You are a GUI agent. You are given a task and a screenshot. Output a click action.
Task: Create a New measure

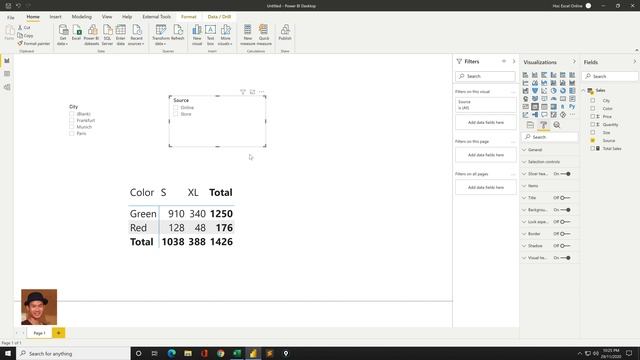pyautogui.click(x=248, y=35)
